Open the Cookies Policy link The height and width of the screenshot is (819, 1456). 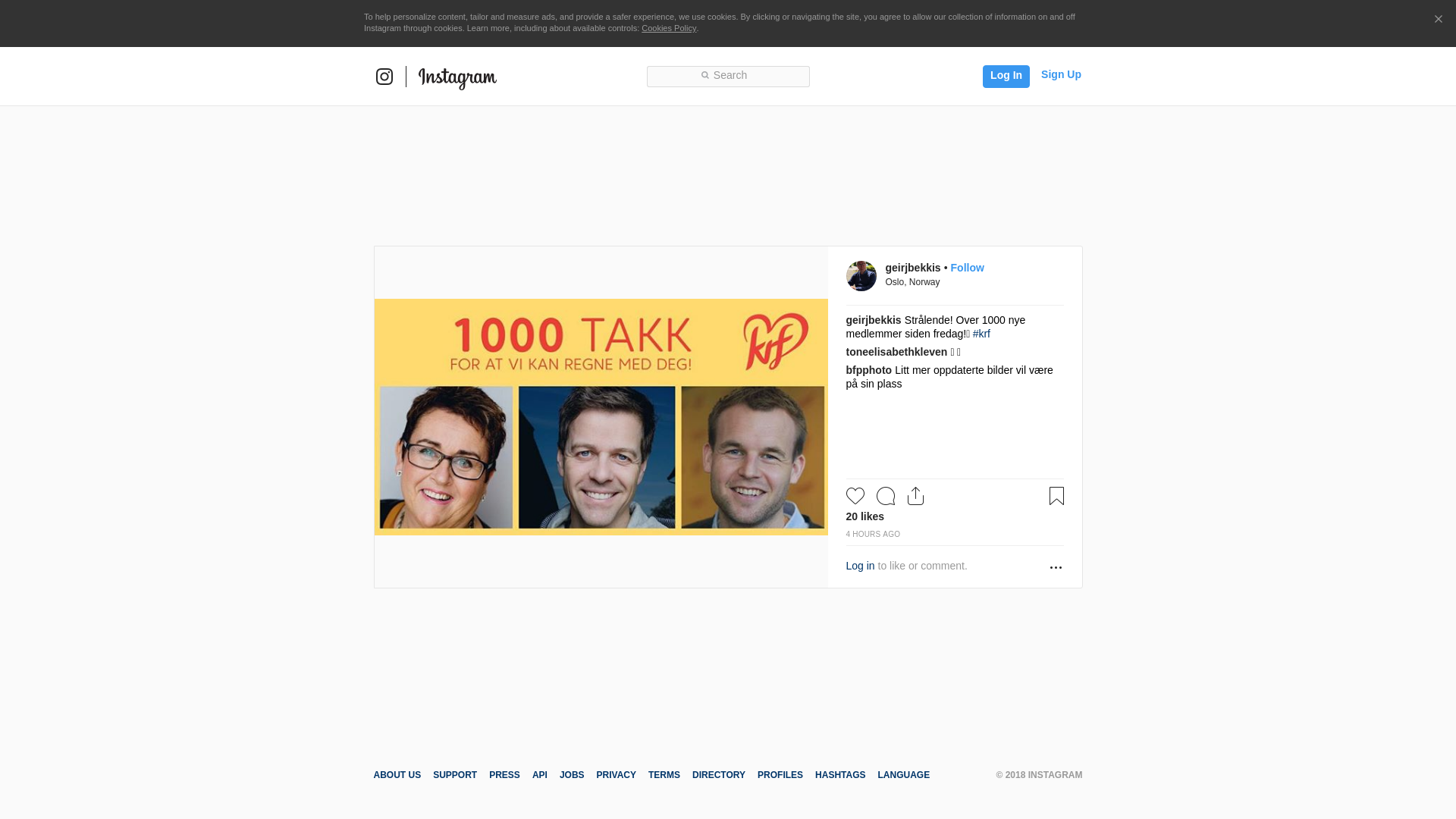click(668, 28)
